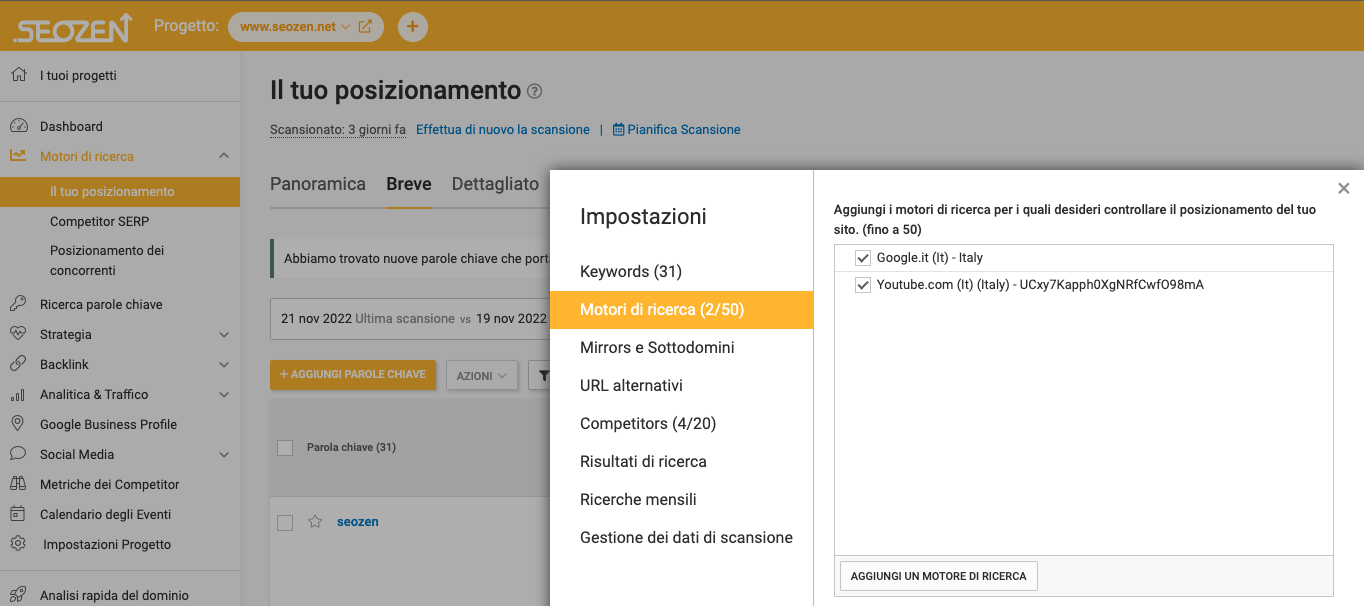The image size is (1364, 606).
Task: Open Competitor SERP sidebar item
Action: coord(99,221)
